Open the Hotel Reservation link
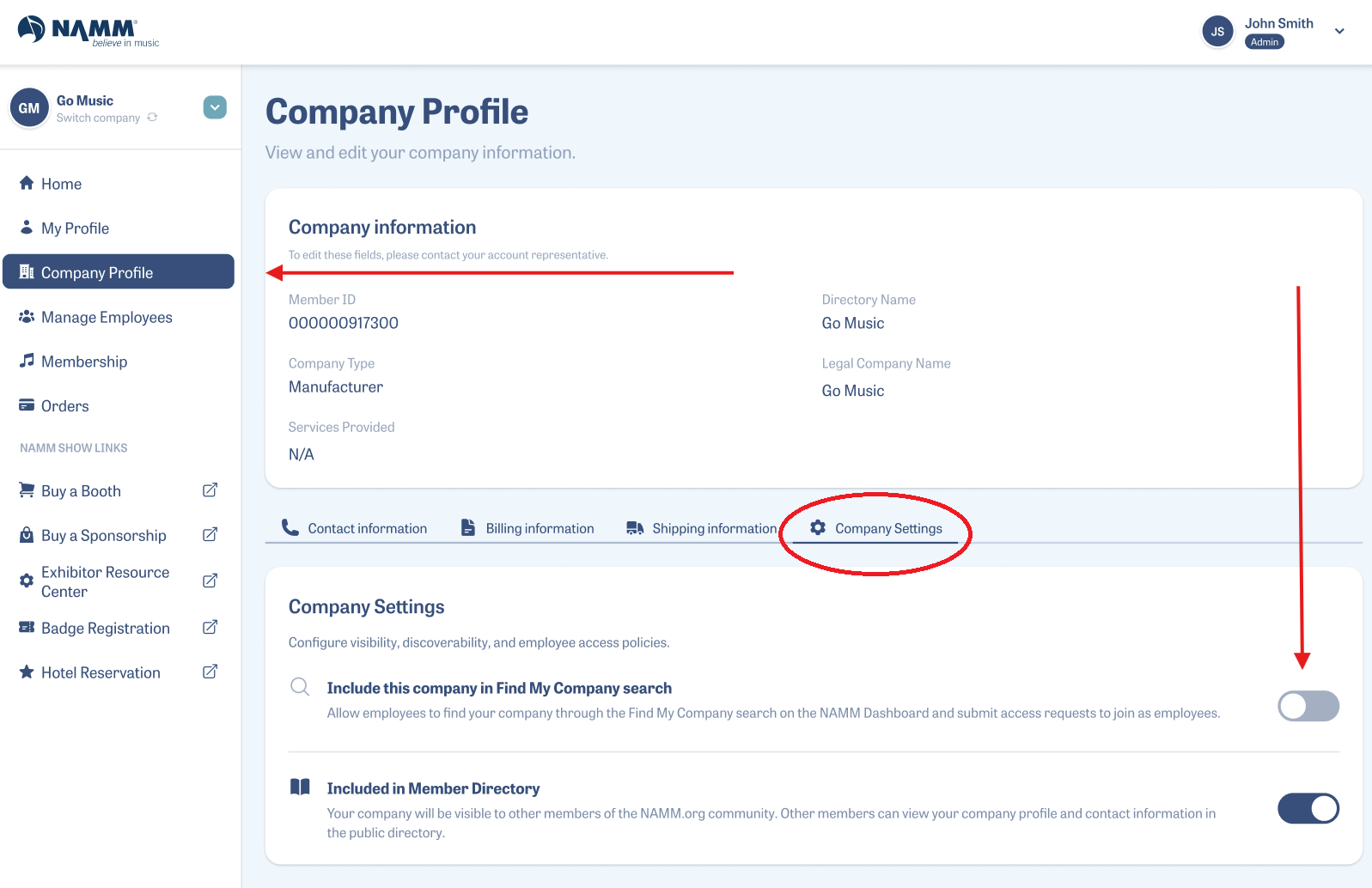This screenshot has width=1372, height=888. tap(101, 673)
